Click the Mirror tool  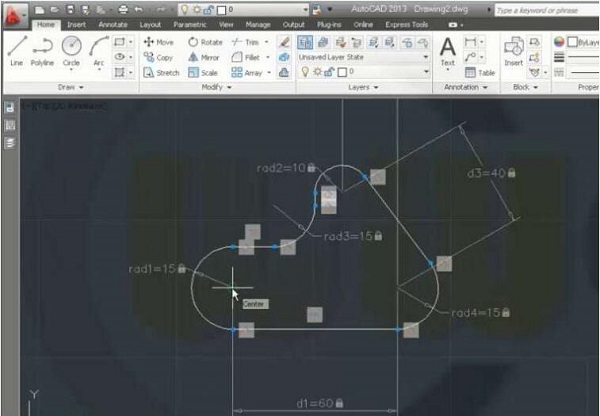click(204, 57)
